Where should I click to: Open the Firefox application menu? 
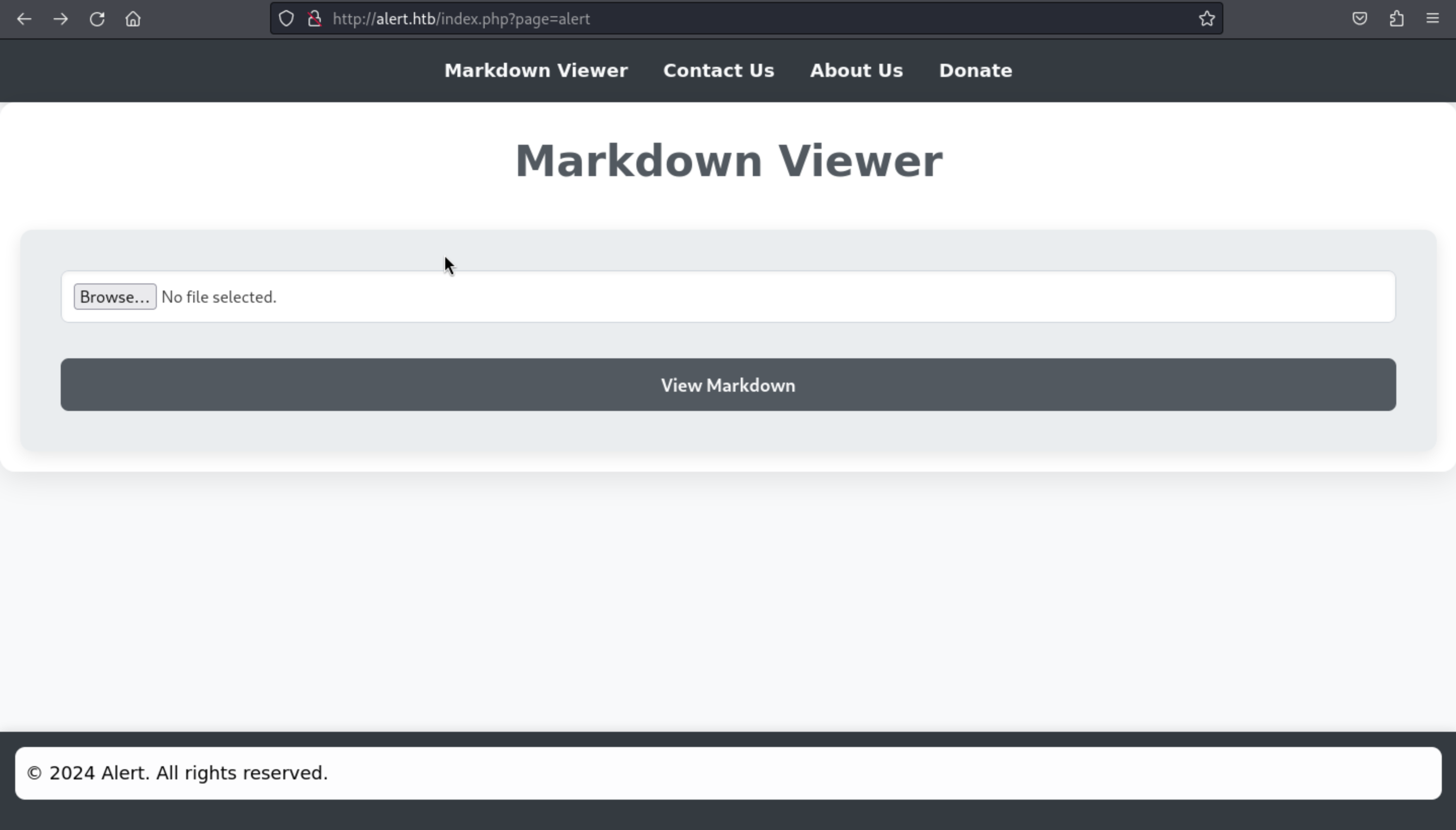1433,19
